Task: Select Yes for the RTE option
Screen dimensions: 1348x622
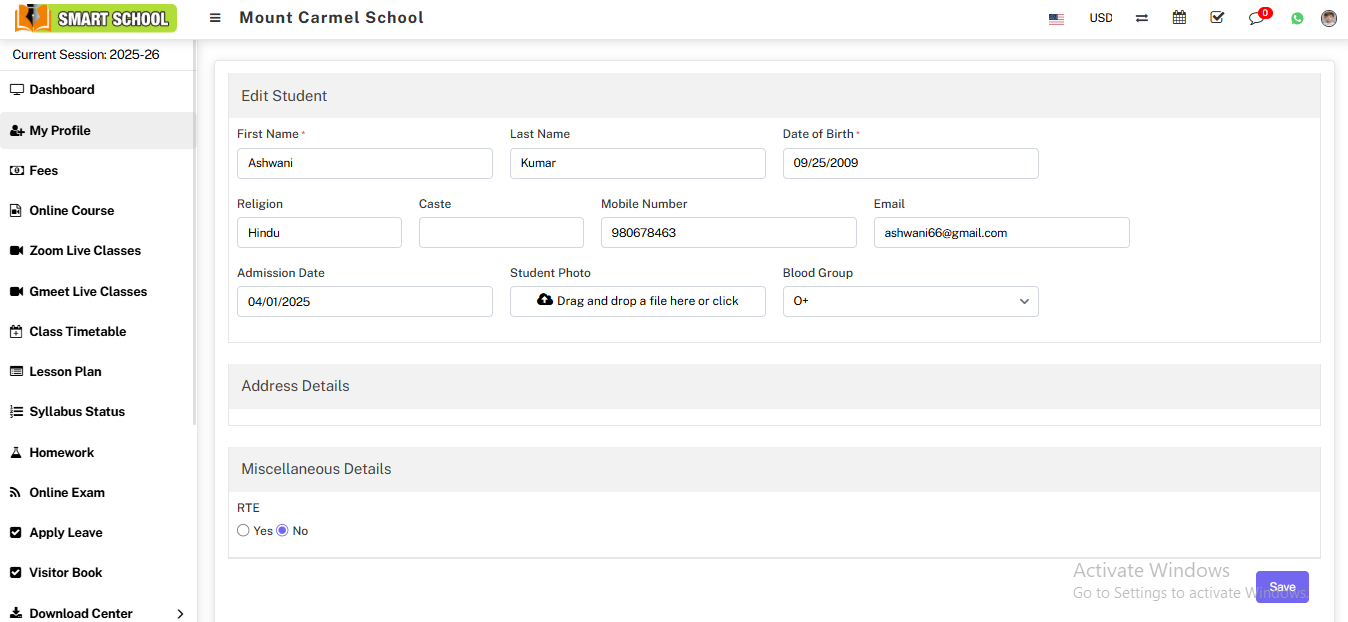Action: pyautogui.click(x=242, y=530)
